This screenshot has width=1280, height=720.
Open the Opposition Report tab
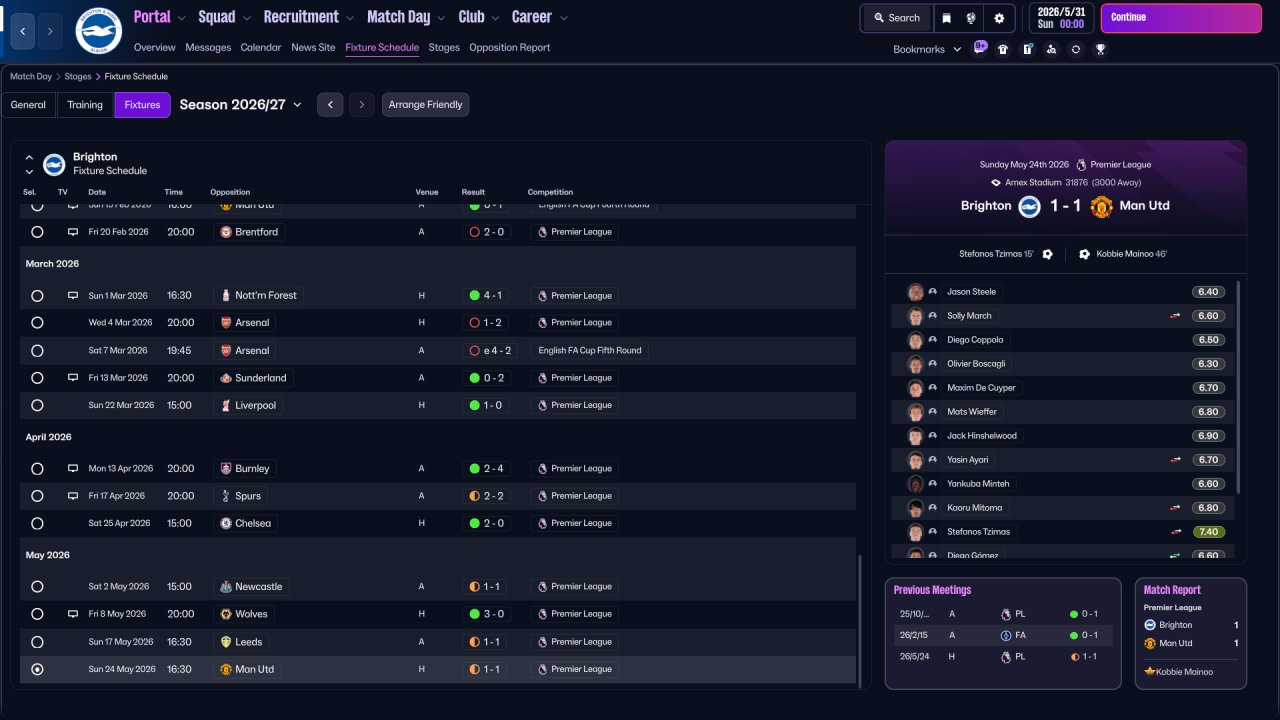509,48
